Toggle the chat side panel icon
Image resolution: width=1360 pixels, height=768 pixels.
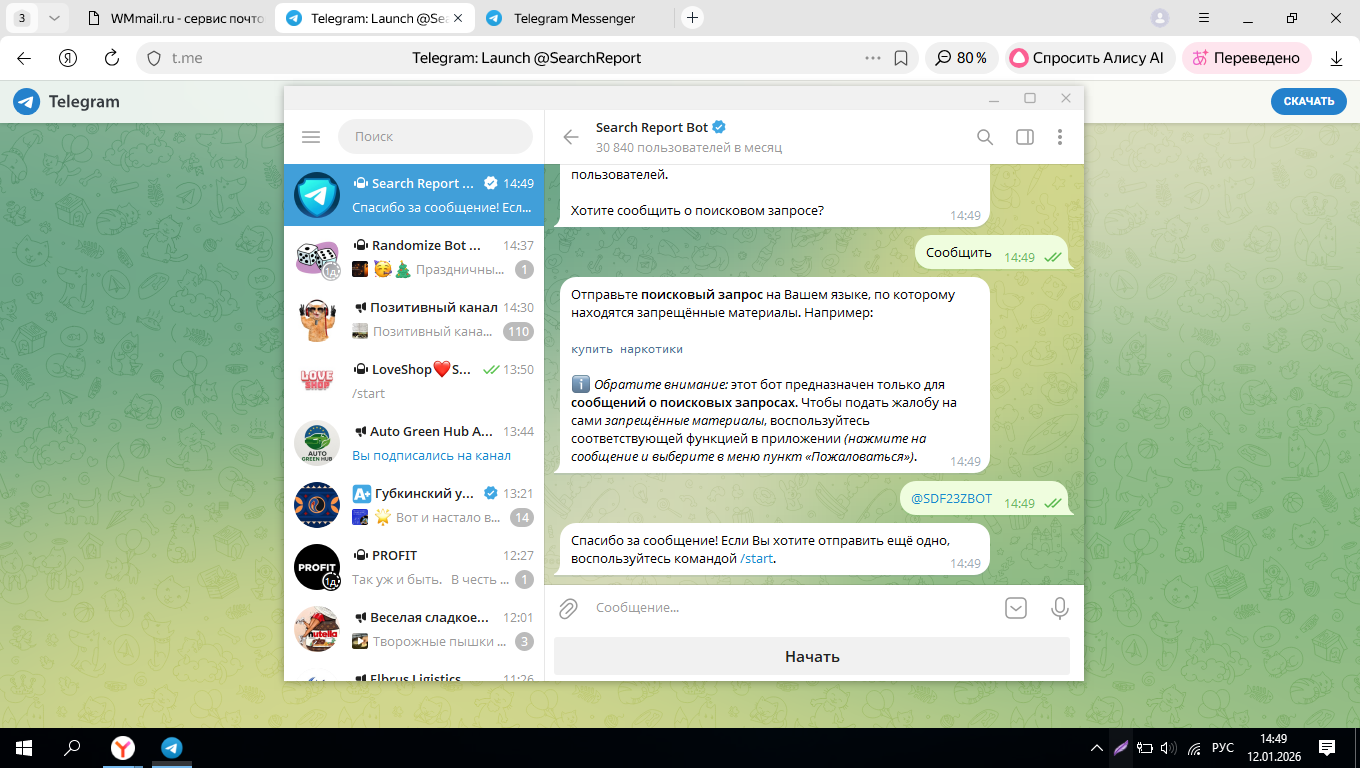1025,137
